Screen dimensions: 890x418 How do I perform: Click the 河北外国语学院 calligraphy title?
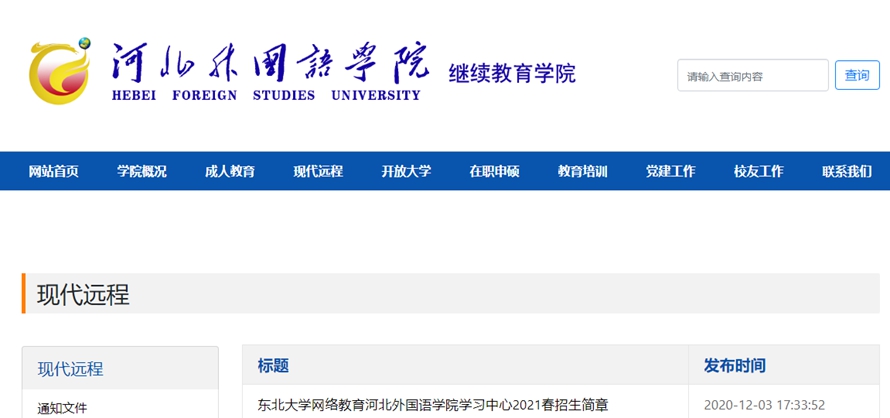(270, 62)
